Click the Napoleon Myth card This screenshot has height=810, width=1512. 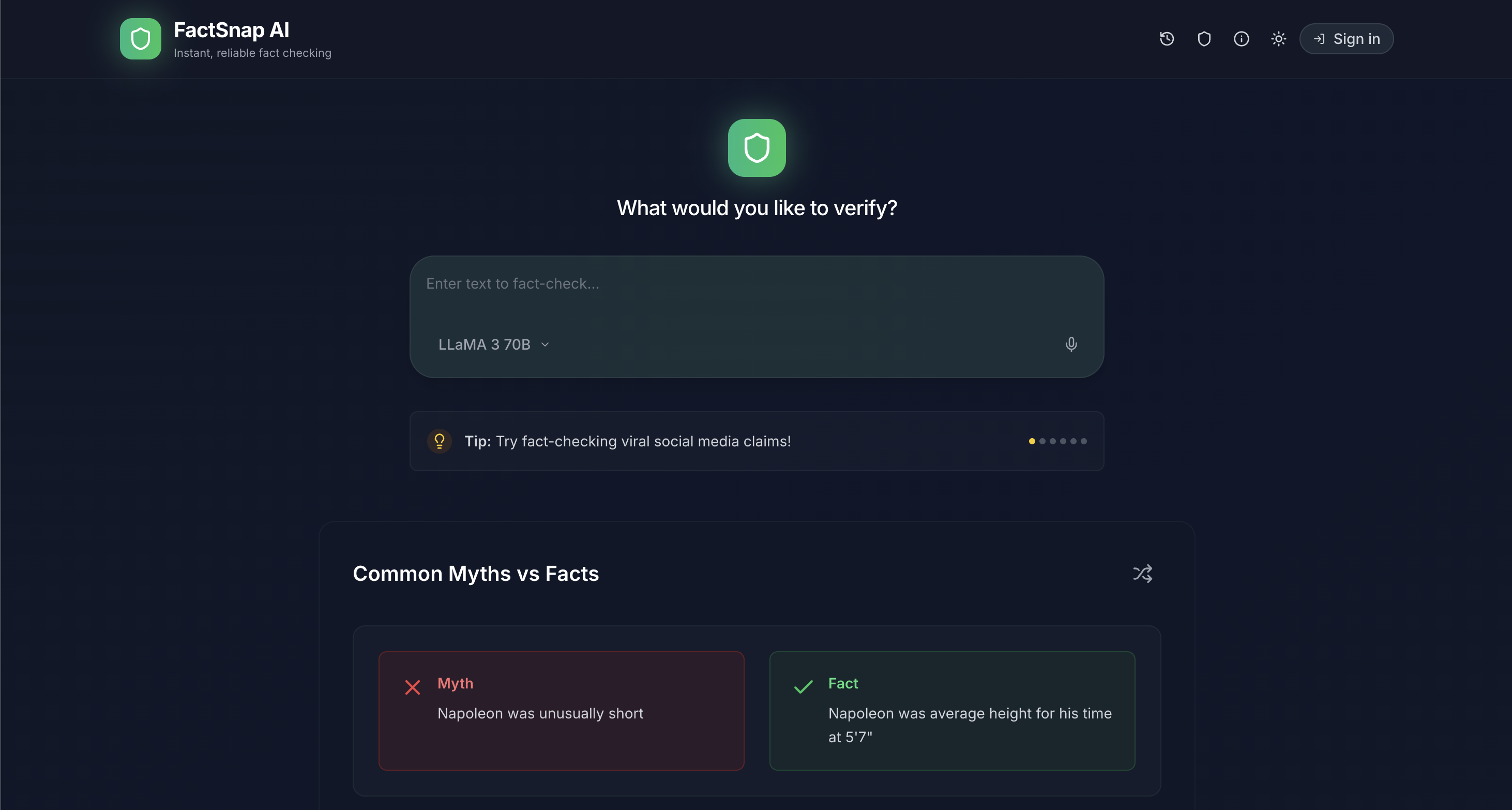pyautogui.click(x=561, y=711)
